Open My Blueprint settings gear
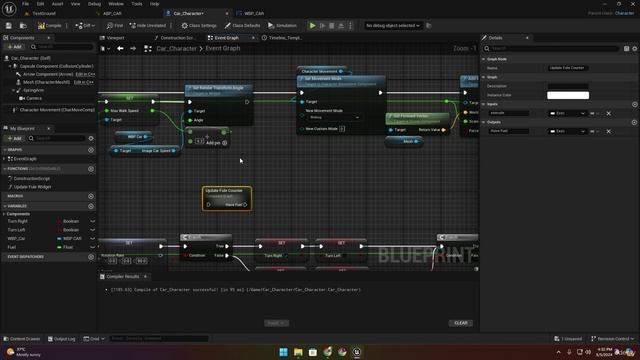 [91, 138]
